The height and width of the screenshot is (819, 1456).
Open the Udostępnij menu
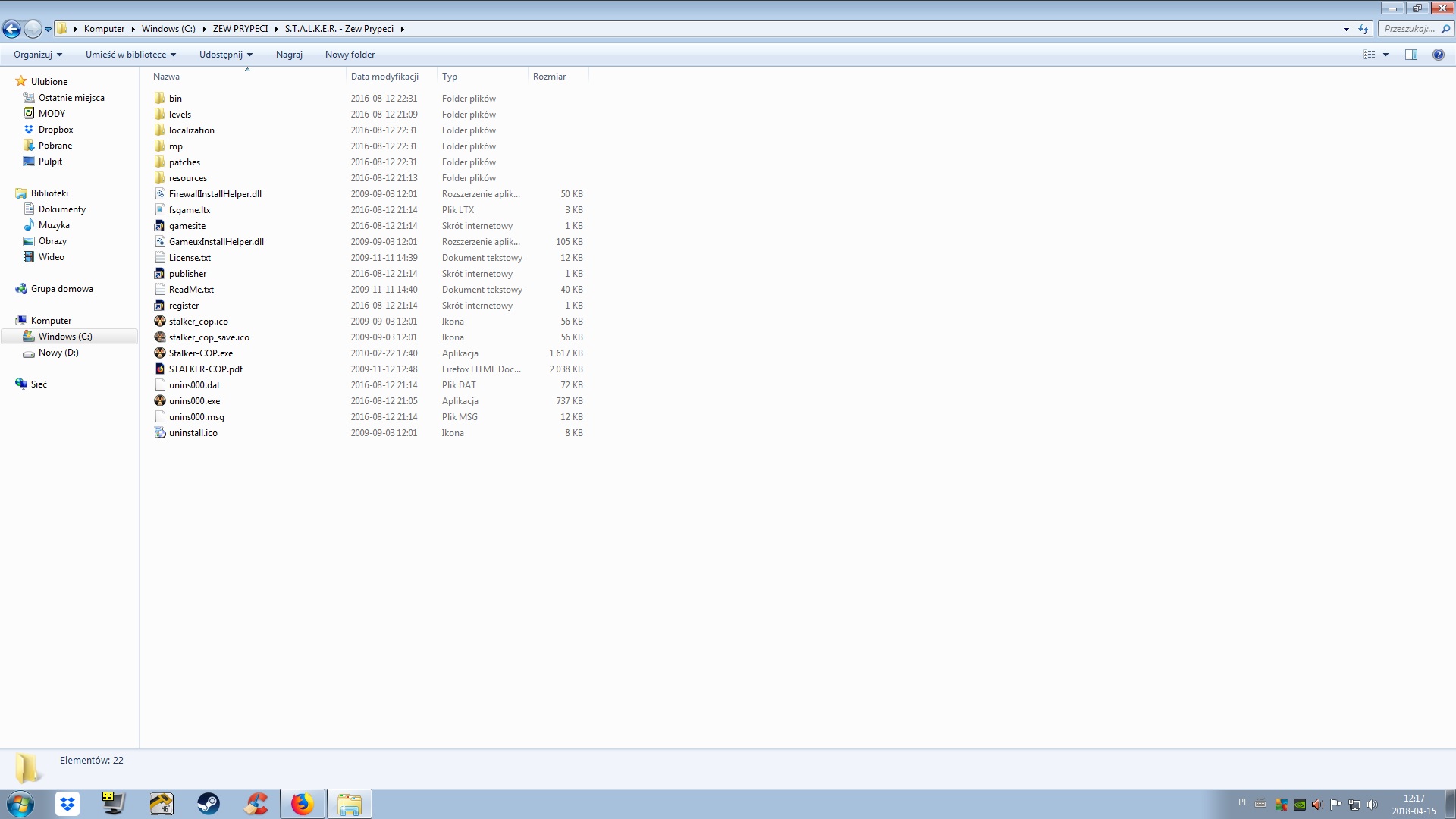pyautogui.click(x=225, y=55)
